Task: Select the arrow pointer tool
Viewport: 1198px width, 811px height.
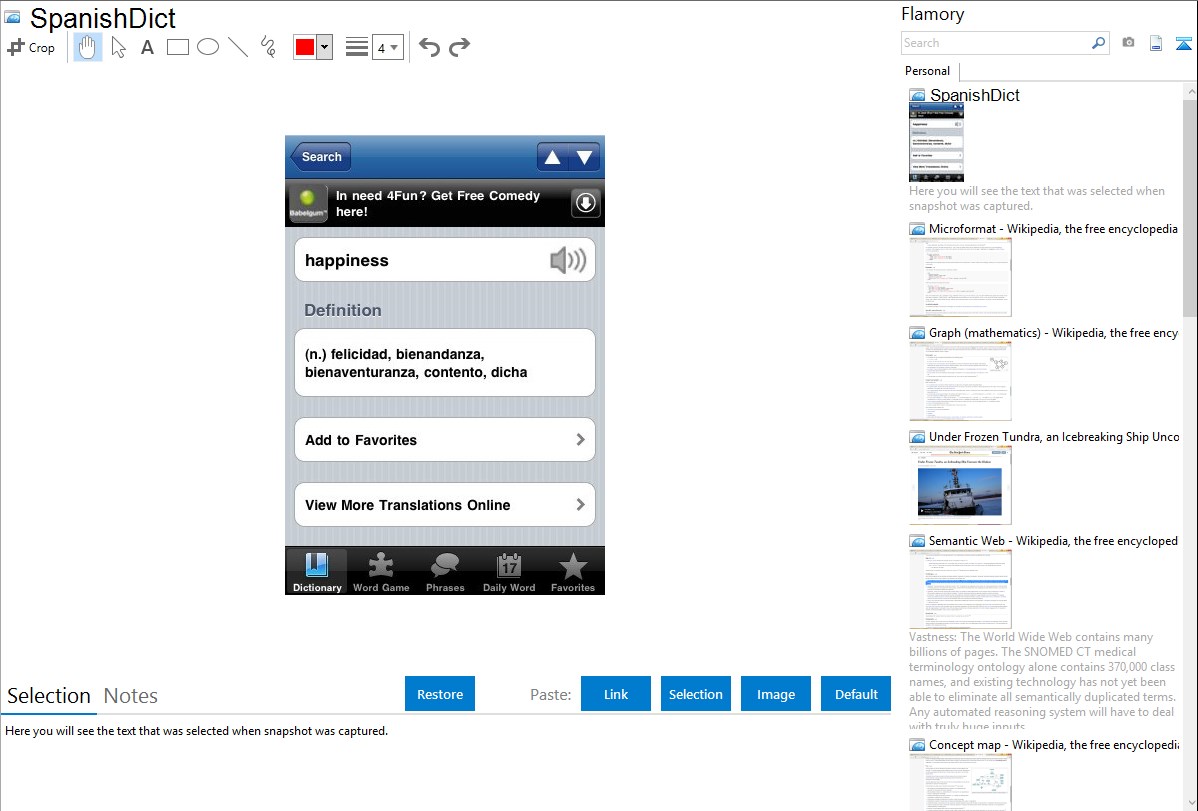Action: (x=118, y=47)
